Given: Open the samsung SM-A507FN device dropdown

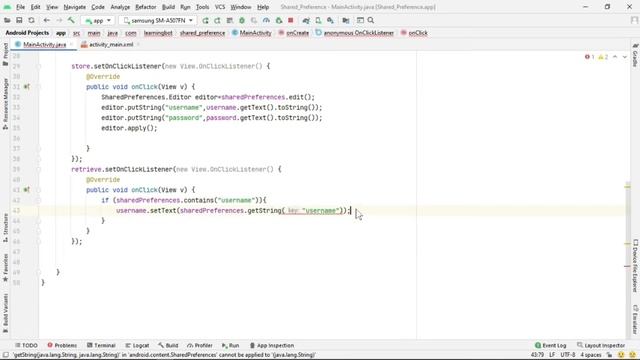Looking at the screenshot, I should (x=158, y=20).
